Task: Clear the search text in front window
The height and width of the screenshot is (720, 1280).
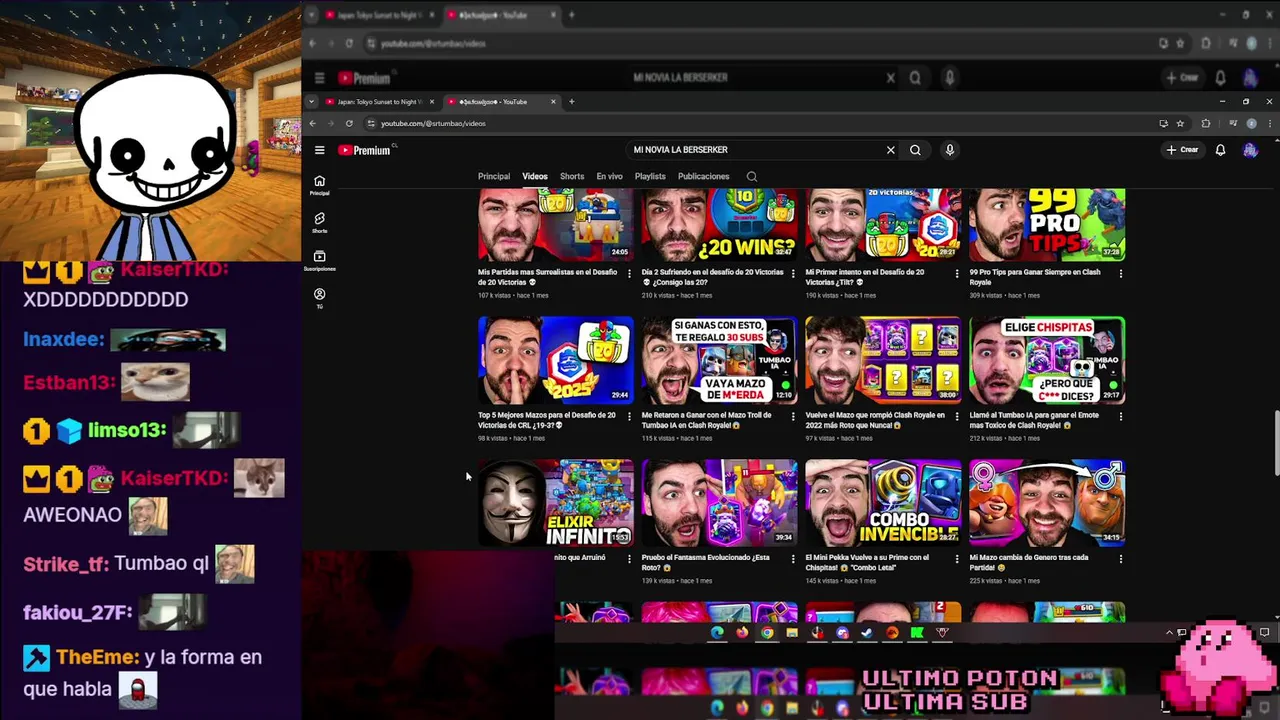Action: [890, 150]
